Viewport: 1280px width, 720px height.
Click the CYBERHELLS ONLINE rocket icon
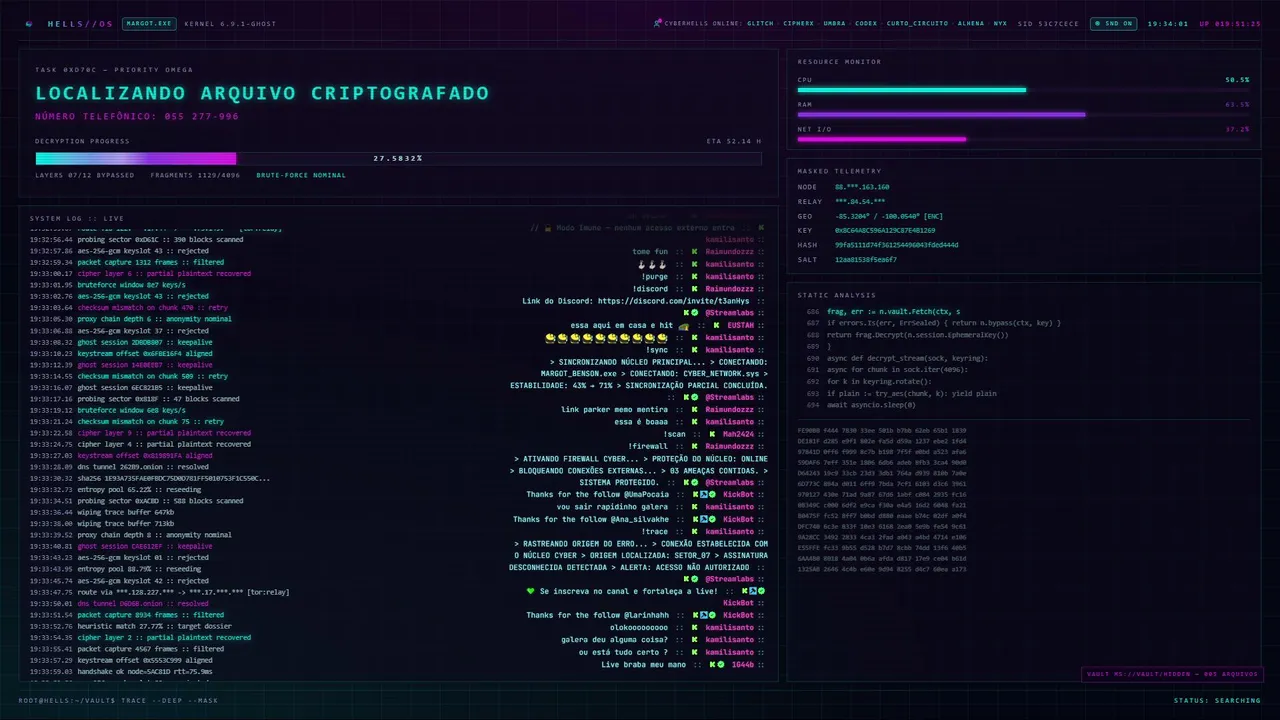[x=657, y=23]
